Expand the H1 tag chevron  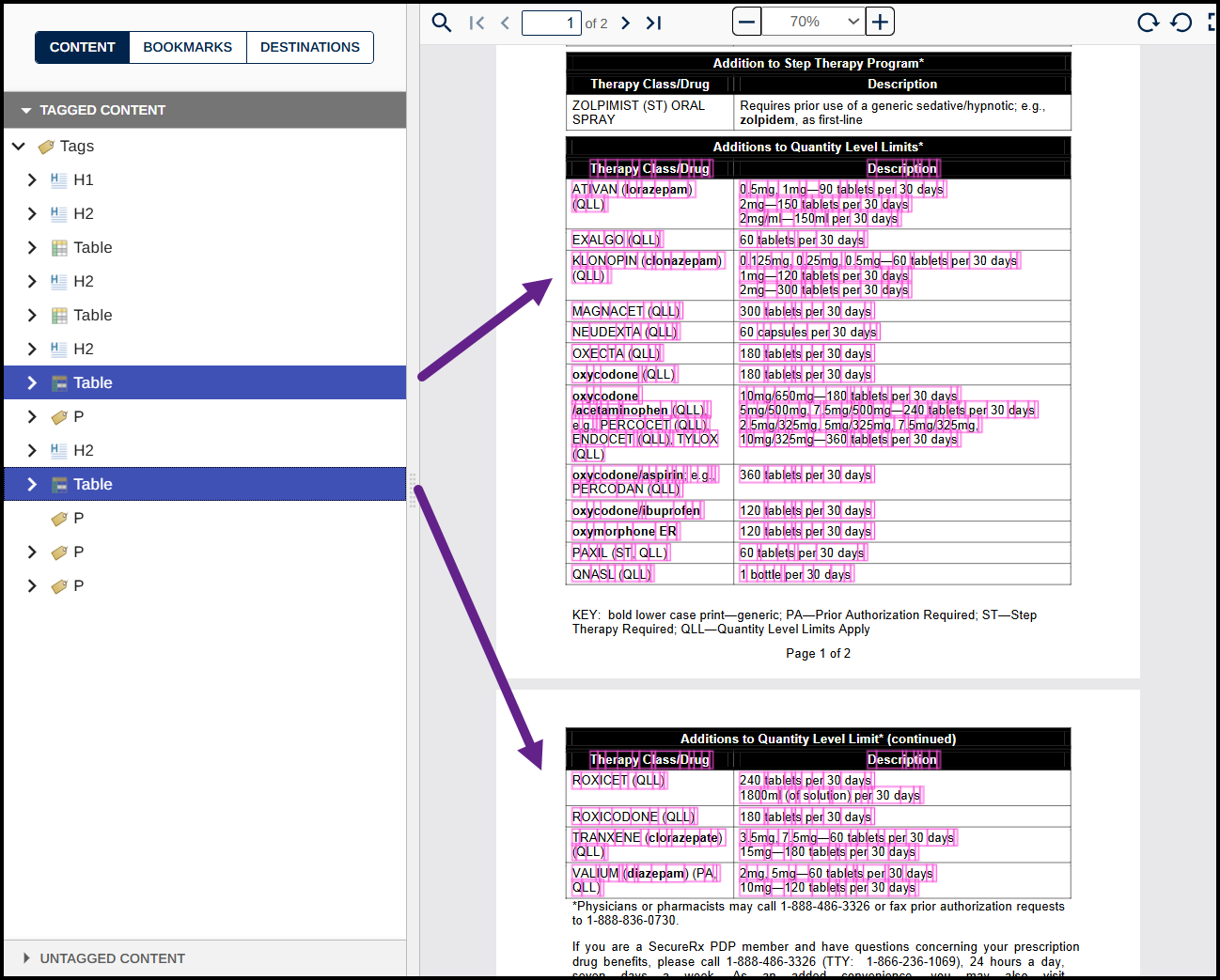32,179
